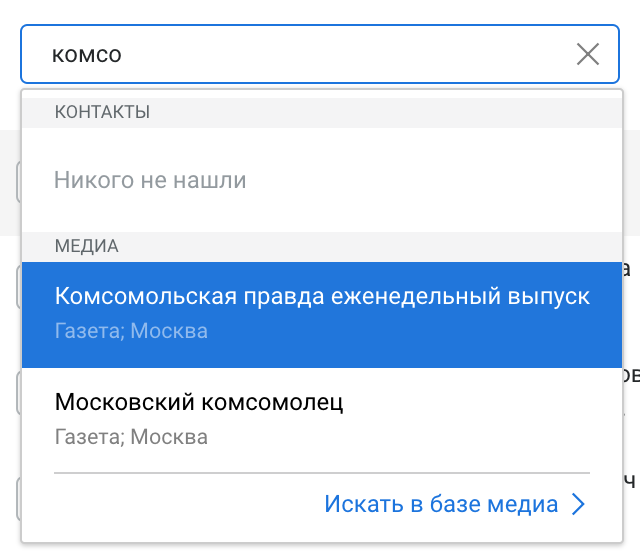Focus the search box containing комсо
Image resolution: width=640 pixels, height=560 pixels.
(x=300, y=55)
